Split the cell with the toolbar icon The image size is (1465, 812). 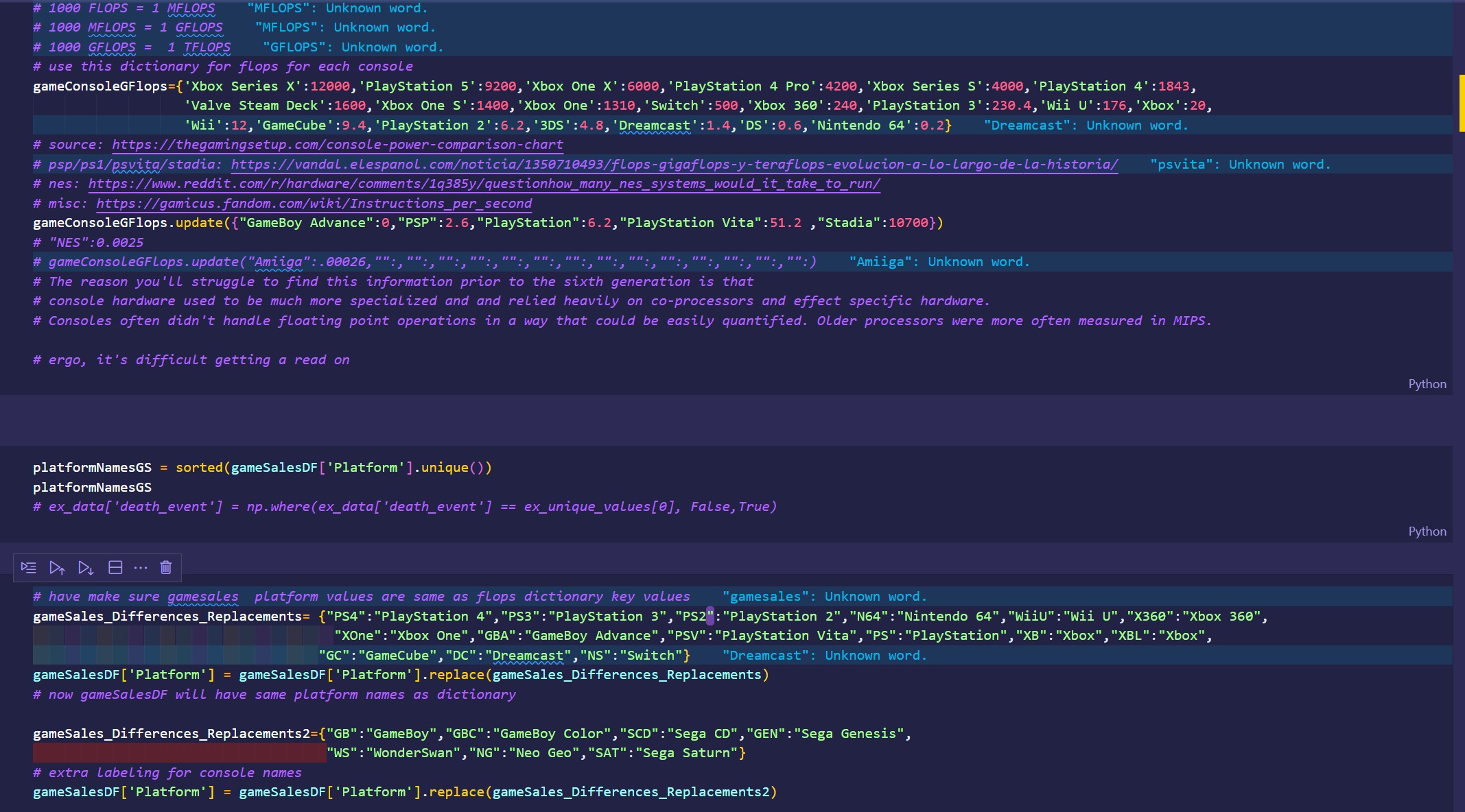point(115,567)
